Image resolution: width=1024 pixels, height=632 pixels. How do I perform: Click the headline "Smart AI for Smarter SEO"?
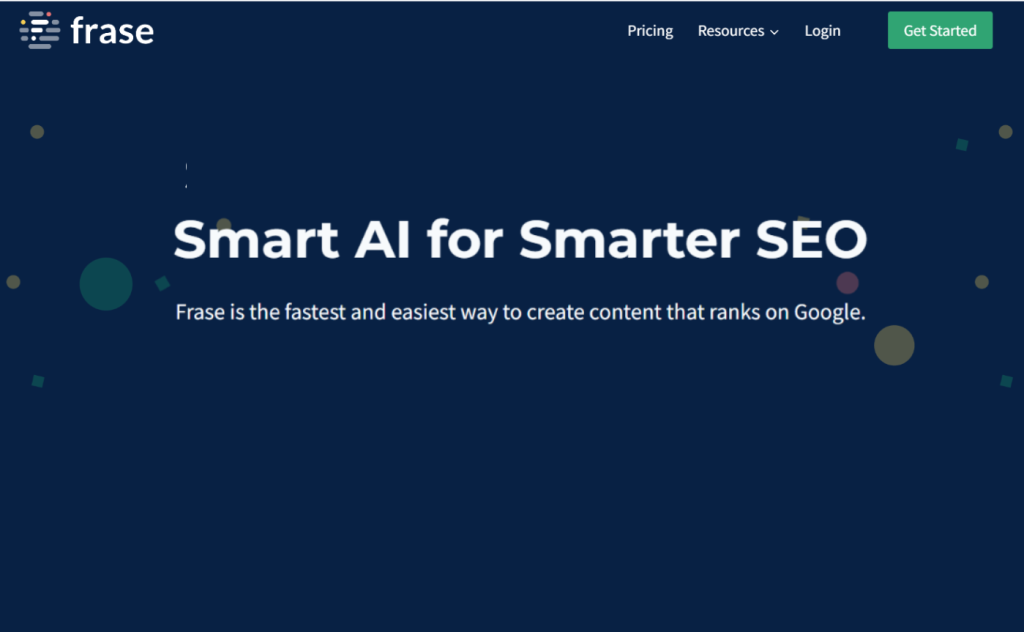[520, 239]
